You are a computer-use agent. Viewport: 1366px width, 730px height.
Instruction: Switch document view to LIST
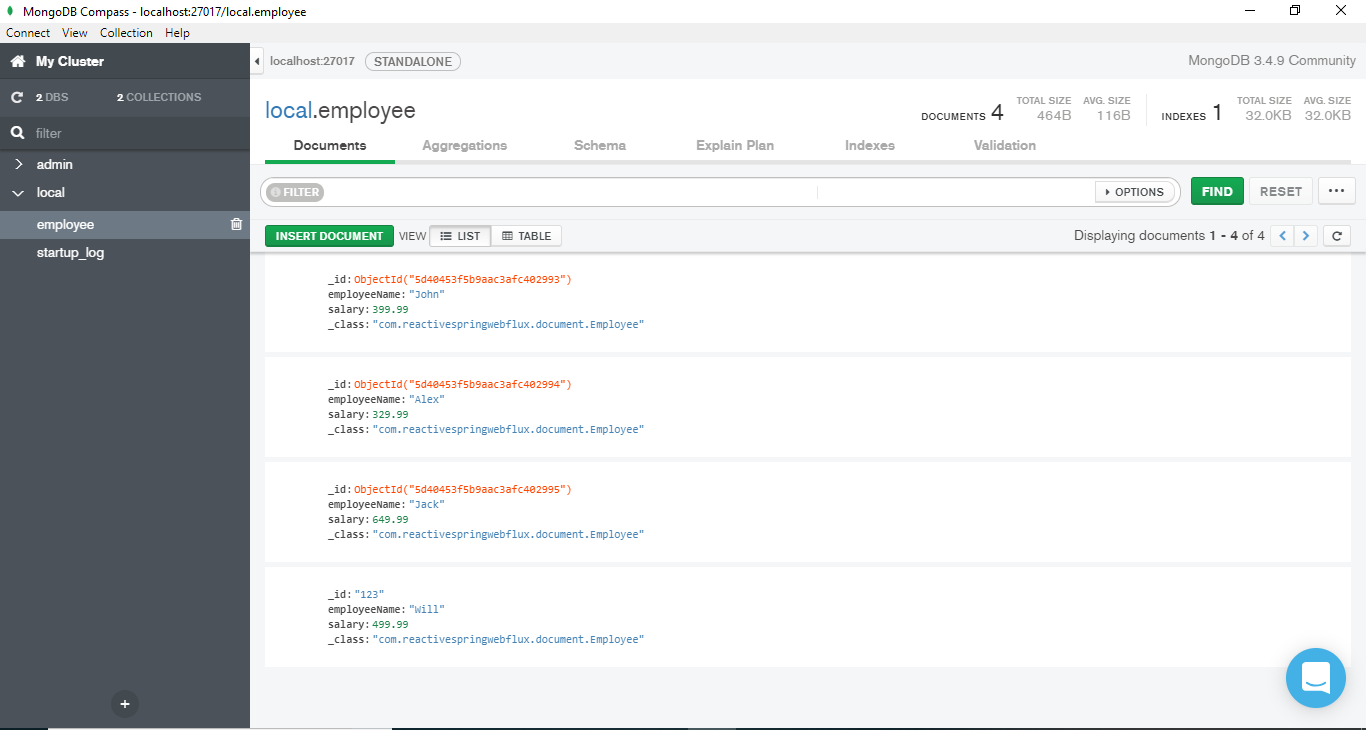(x=460, y=235)
